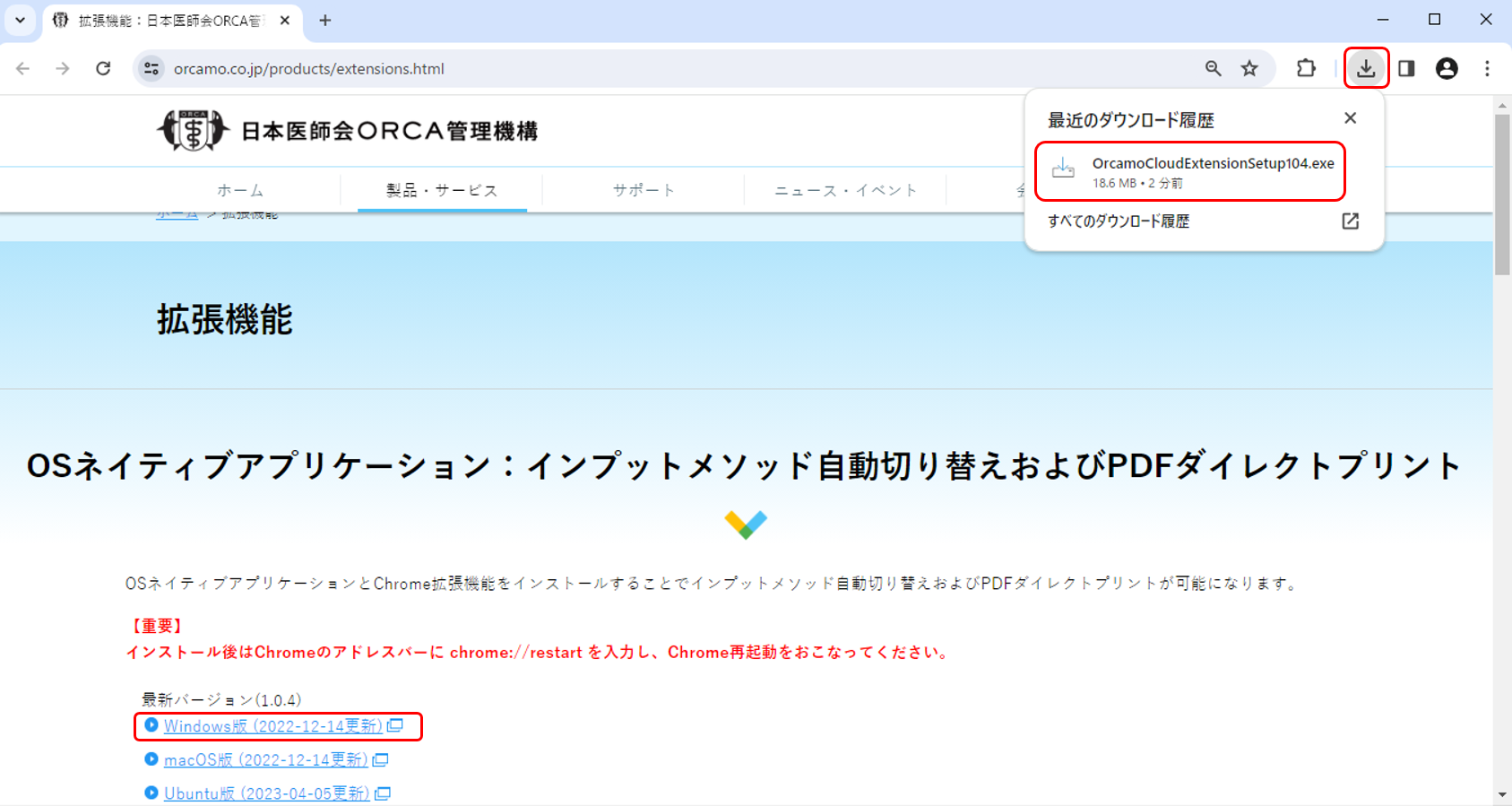Viewport: 1512px width, 806px height.
Task: Reload the current page
Action: click(x=103, y=68)
